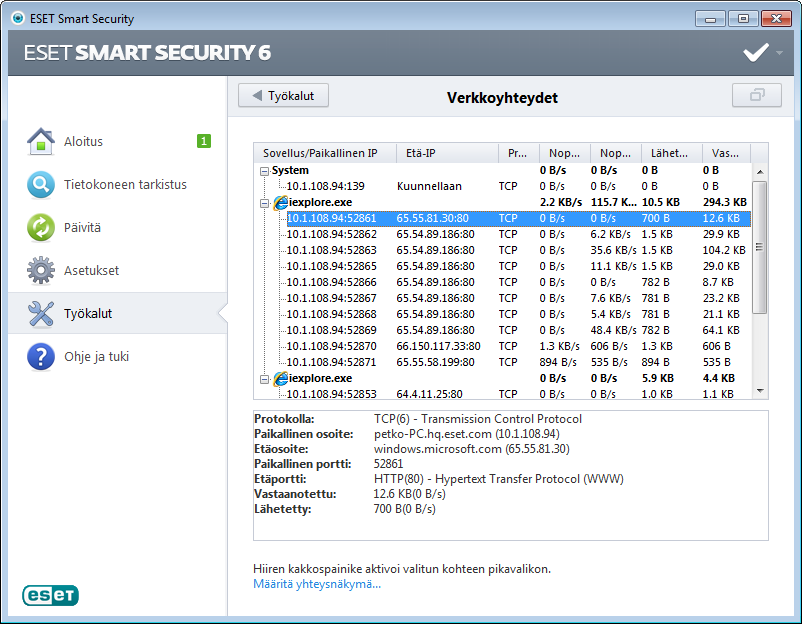Click the windows.microsoft.com (65.55.81.30) remote address
This screenshot has width=802, height=624.
tap(472, 449)
